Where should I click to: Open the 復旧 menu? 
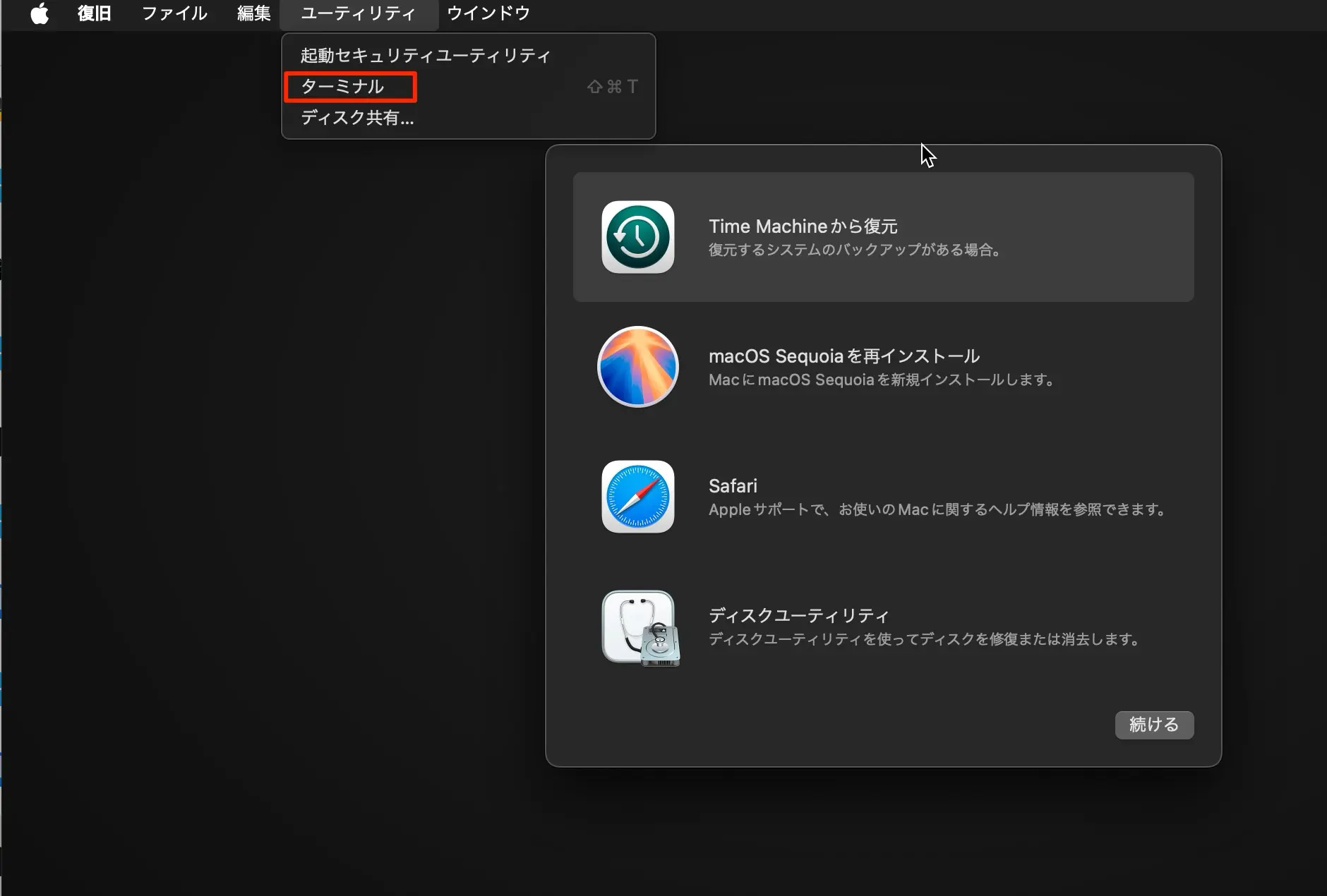tap(95, 13)
